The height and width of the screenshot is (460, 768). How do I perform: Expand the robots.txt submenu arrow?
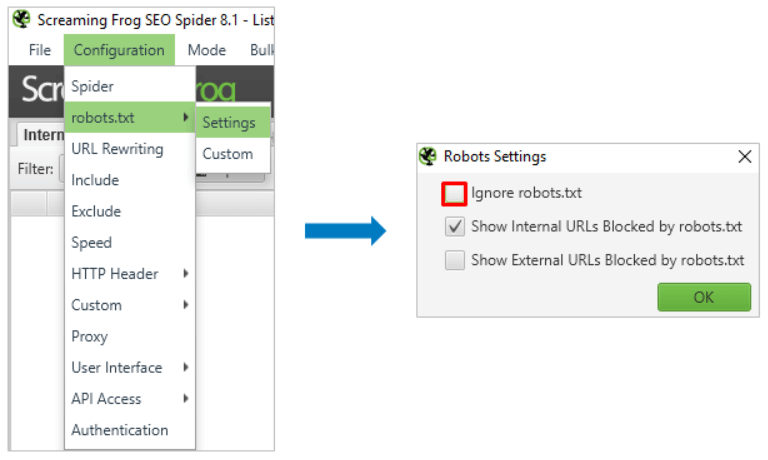click(x=186, y=117)
